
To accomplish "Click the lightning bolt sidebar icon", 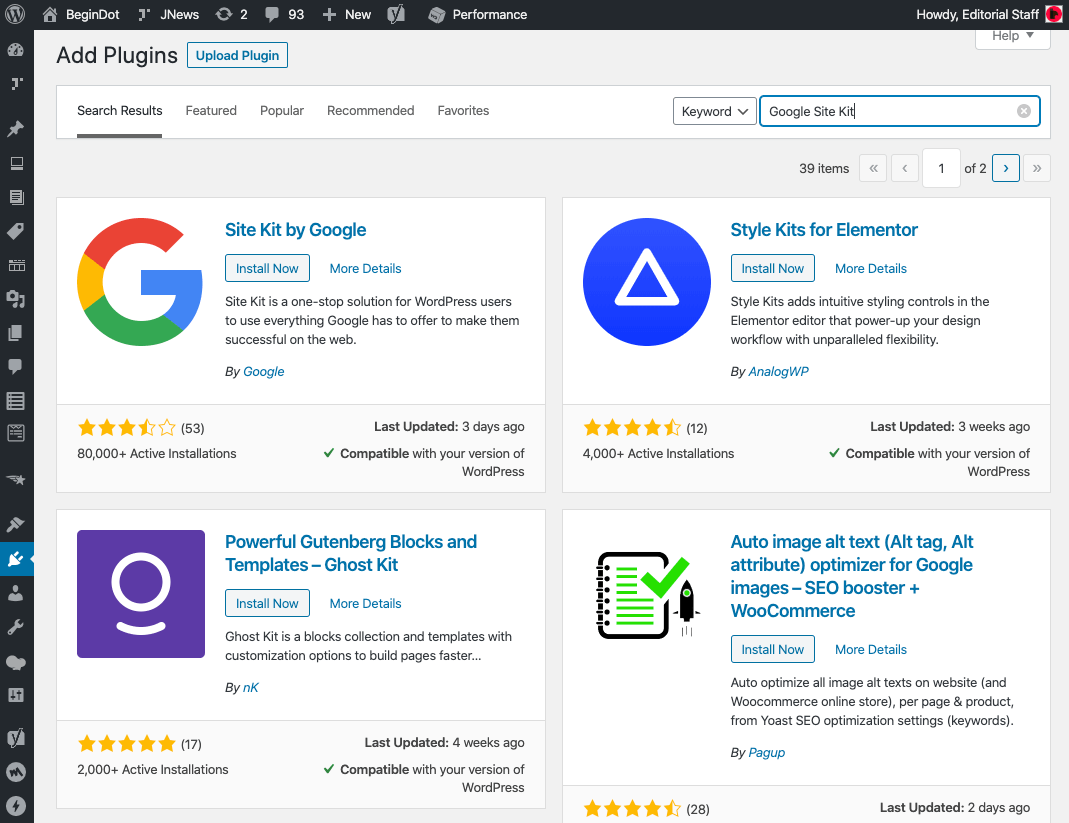I will 16,806.
